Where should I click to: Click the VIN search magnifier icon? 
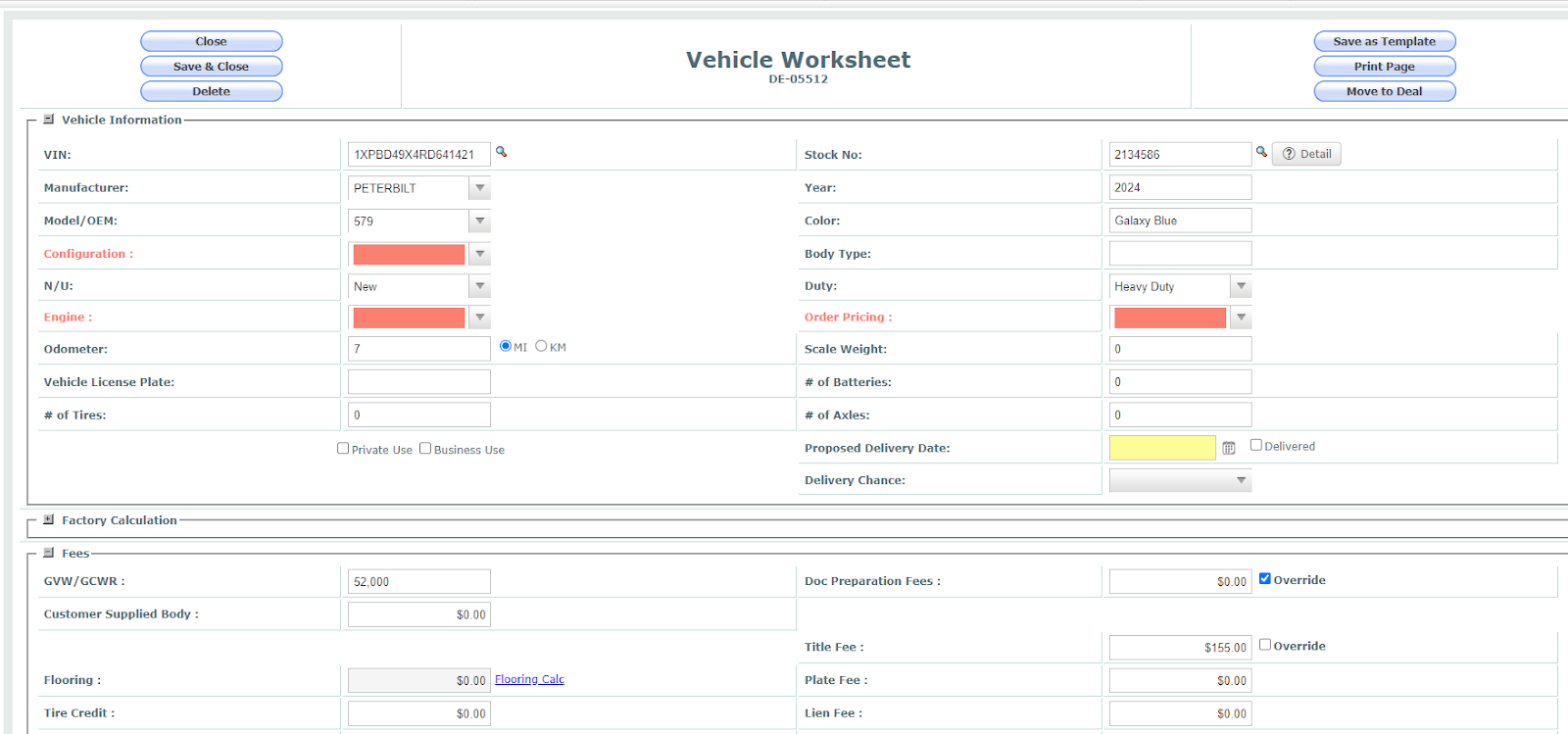(501, 152)
